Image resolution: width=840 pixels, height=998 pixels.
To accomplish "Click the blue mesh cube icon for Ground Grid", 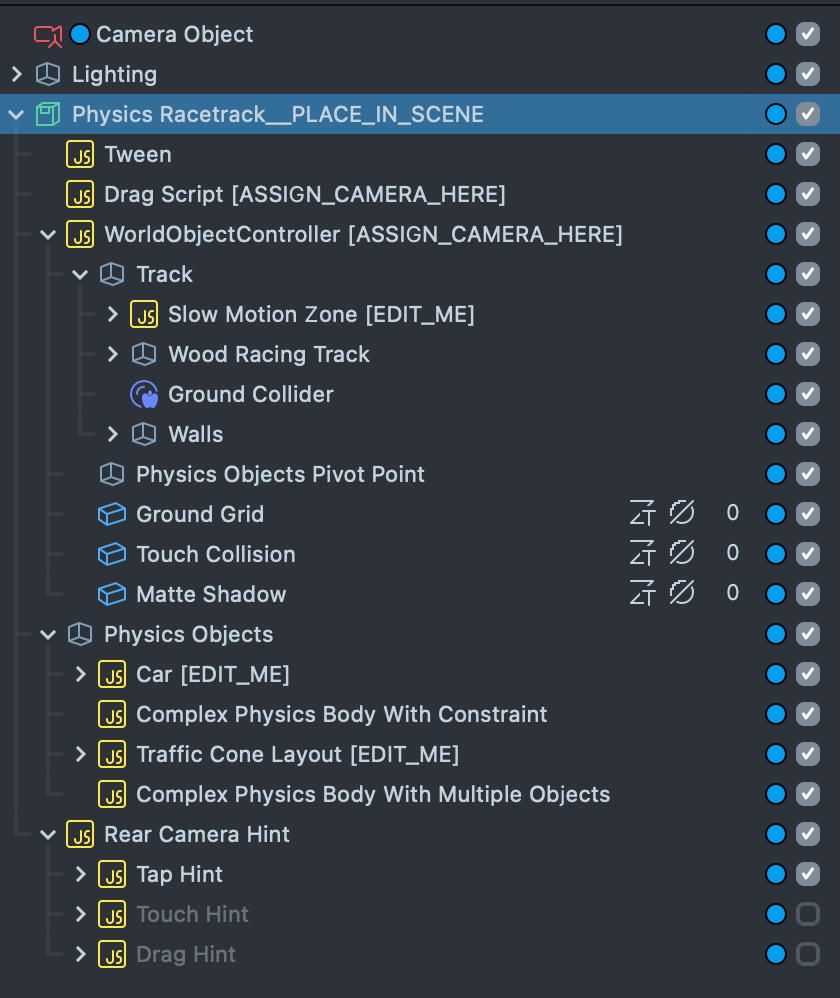I will point(112,515).
